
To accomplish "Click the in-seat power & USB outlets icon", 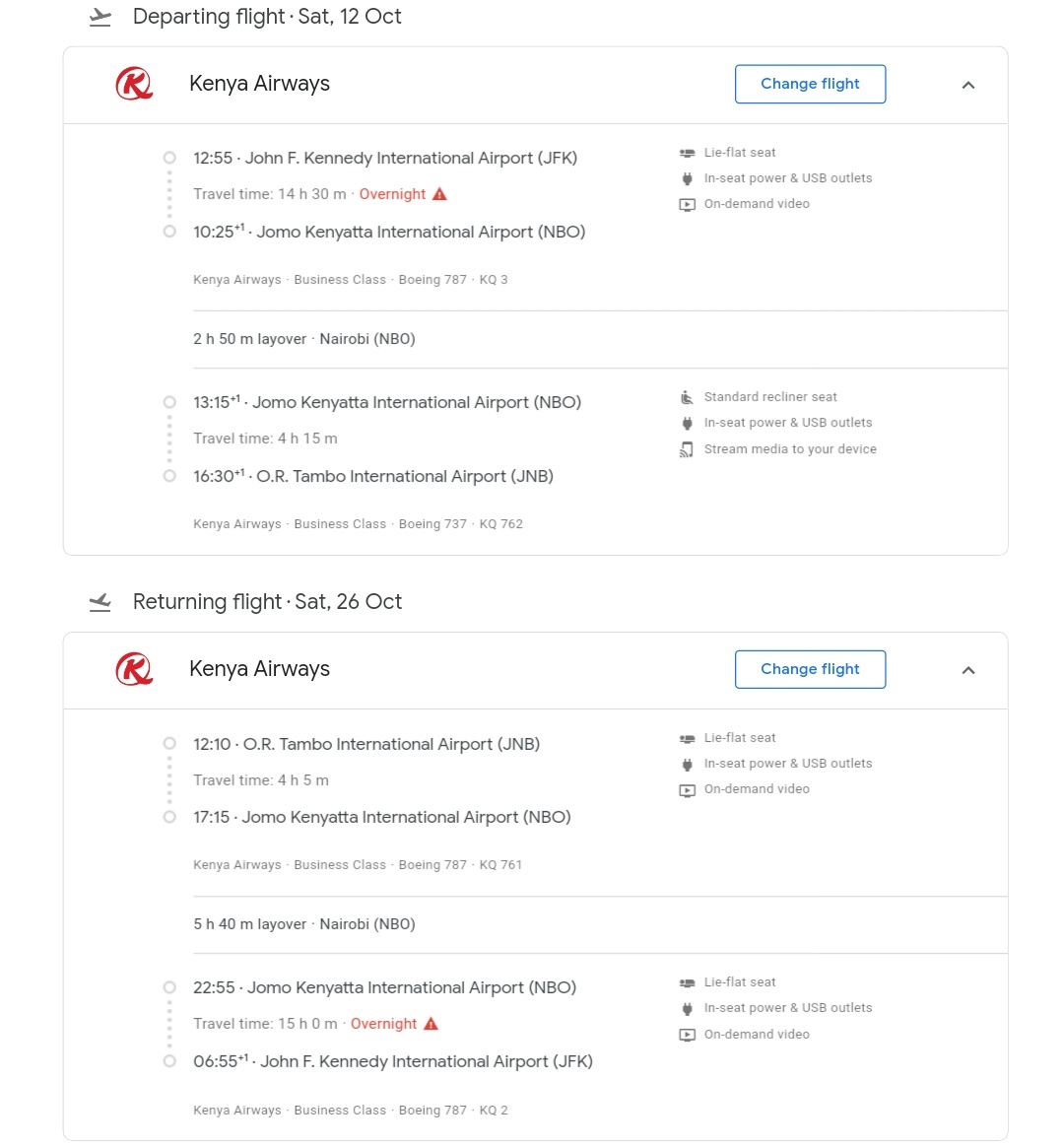I will [687, 178].
